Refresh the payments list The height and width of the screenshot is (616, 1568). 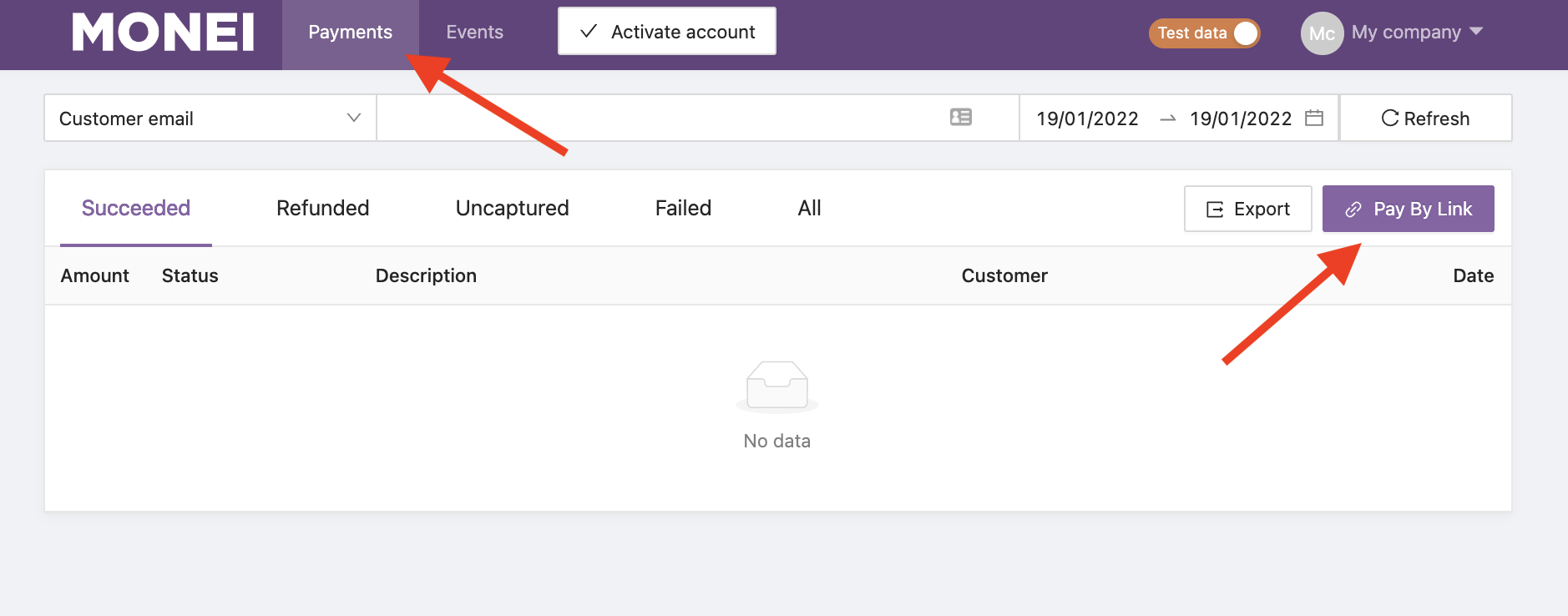(x=1425, y=119)
